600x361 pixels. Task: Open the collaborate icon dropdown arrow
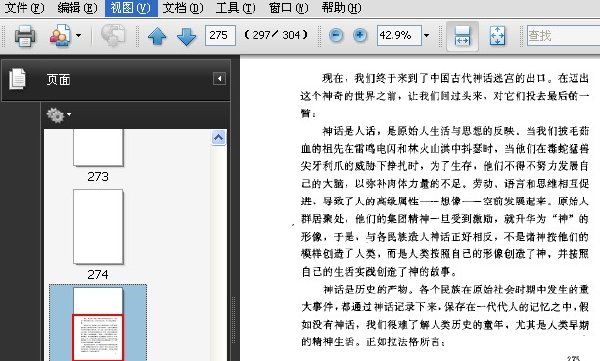tap(78, 36)
